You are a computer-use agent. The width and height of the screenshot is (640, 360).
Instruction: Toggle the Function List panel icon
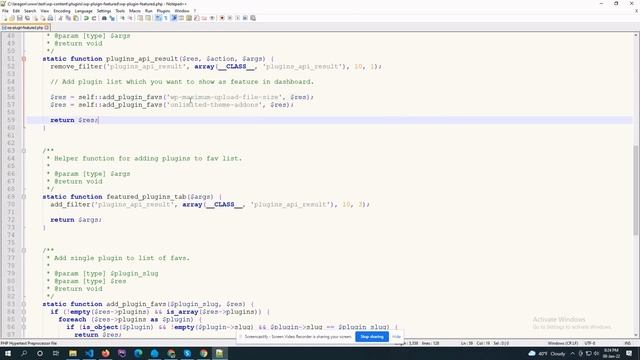click(197, 18)
